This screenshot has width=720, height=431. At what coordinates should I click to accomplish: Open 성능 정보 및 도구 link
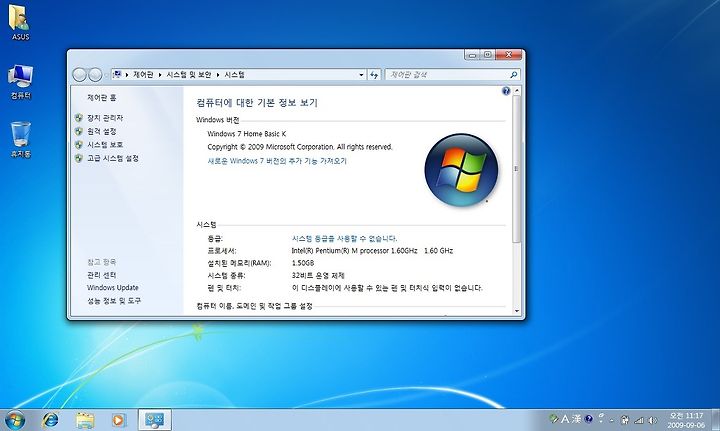[x=114, y=301]
